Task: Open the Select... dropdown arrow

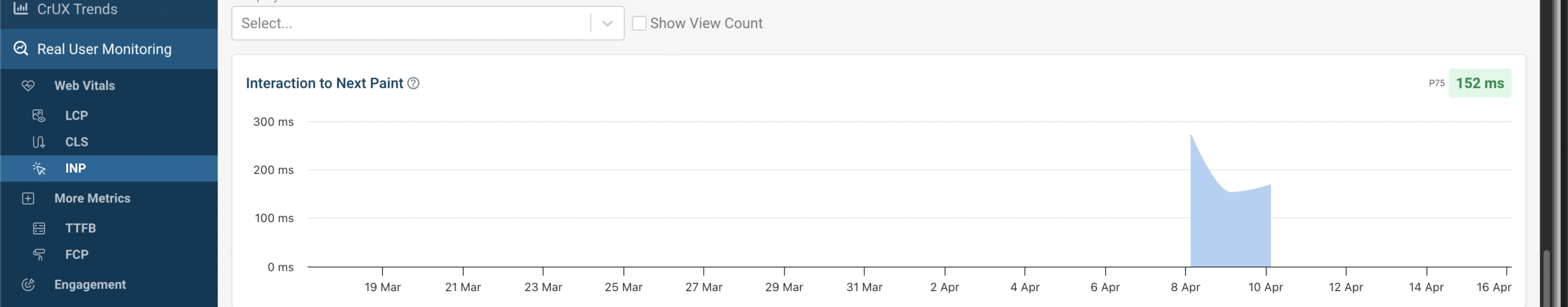Action: click(x=607, y=23)
